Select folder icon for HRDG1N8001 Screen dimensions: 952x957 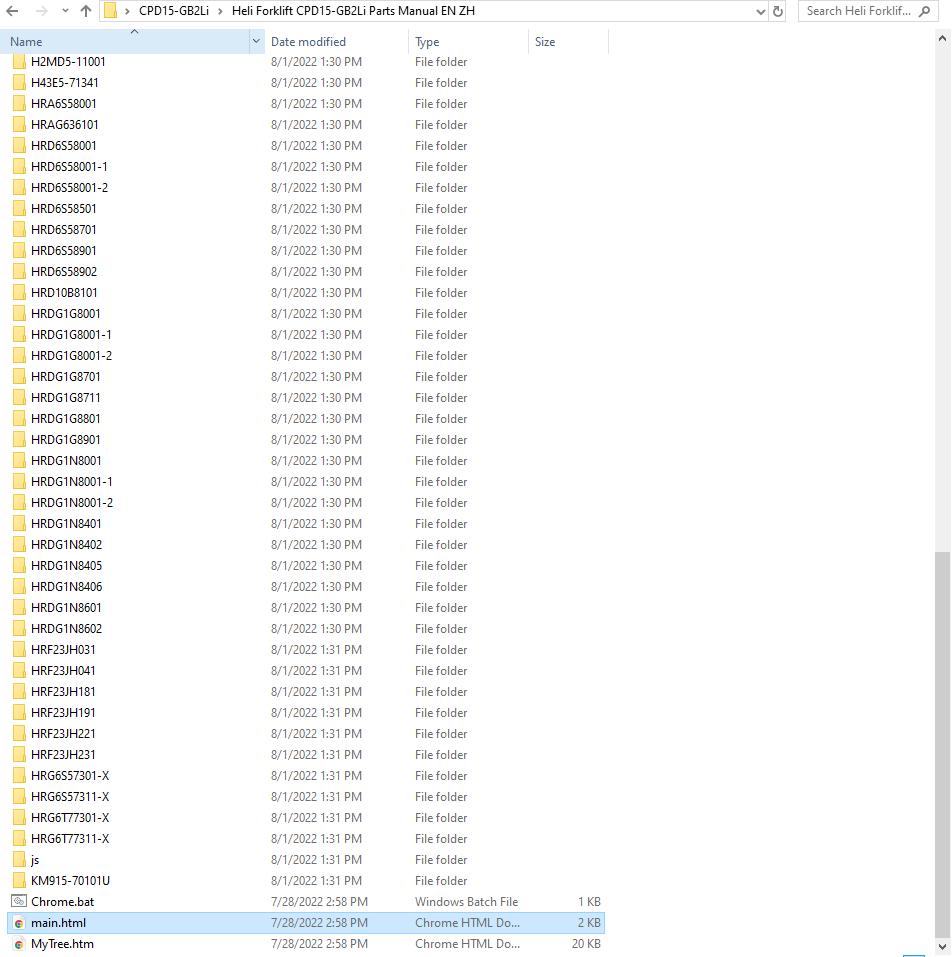pos(19,461)
